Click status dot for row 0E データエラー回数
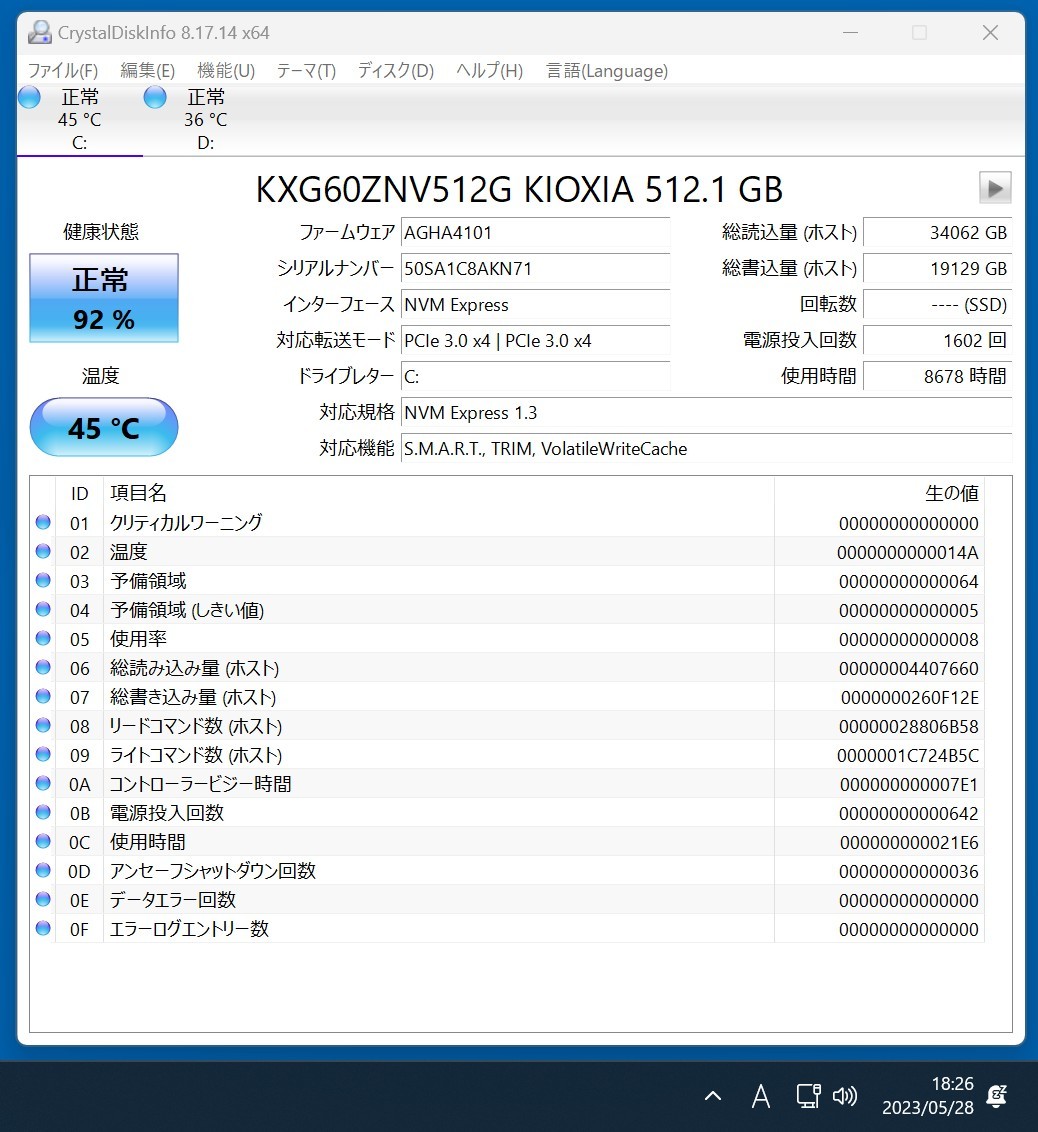 (43, 899)
